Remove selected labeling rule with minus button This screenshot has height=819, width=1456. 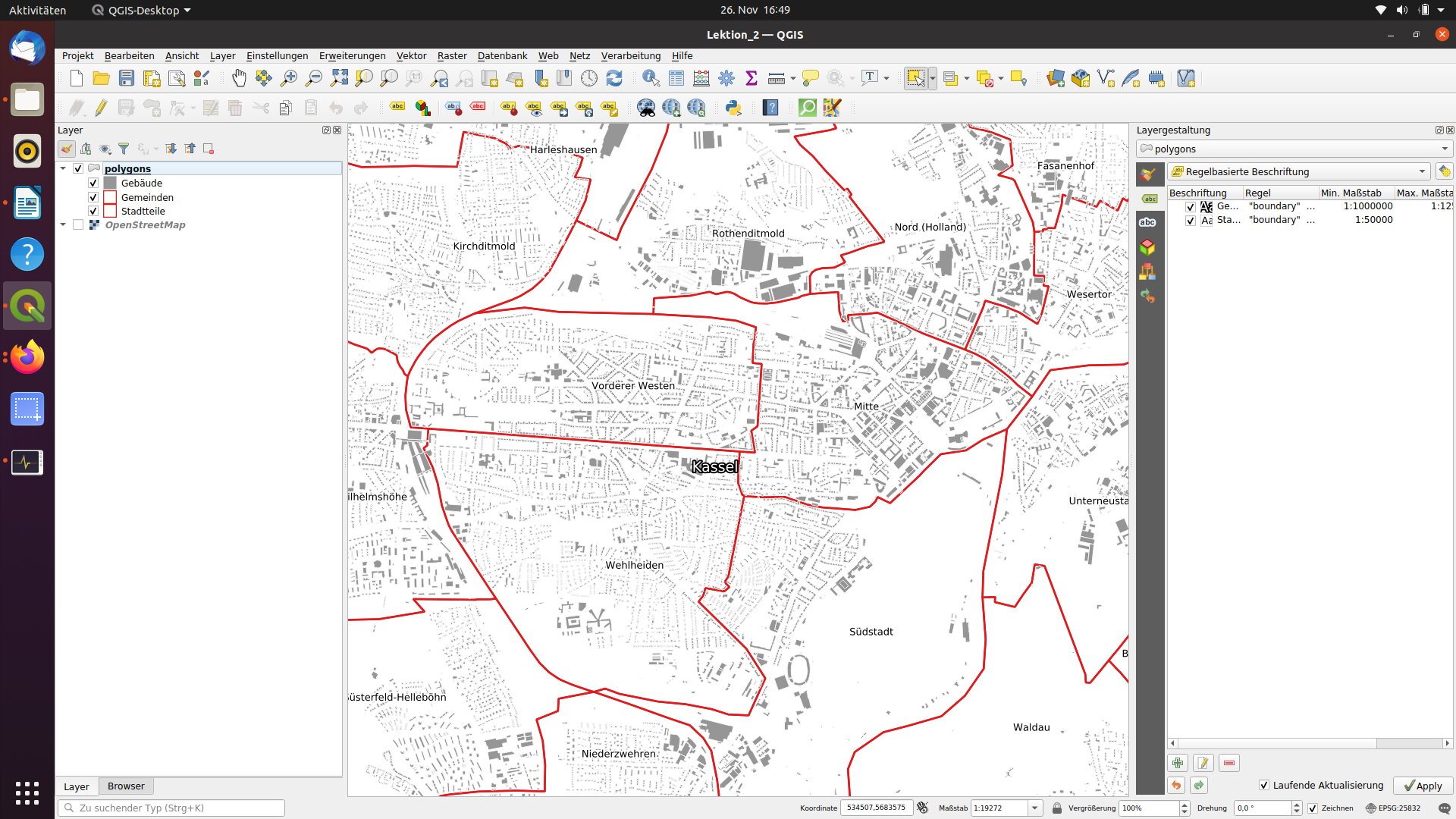pos(1229,763)
